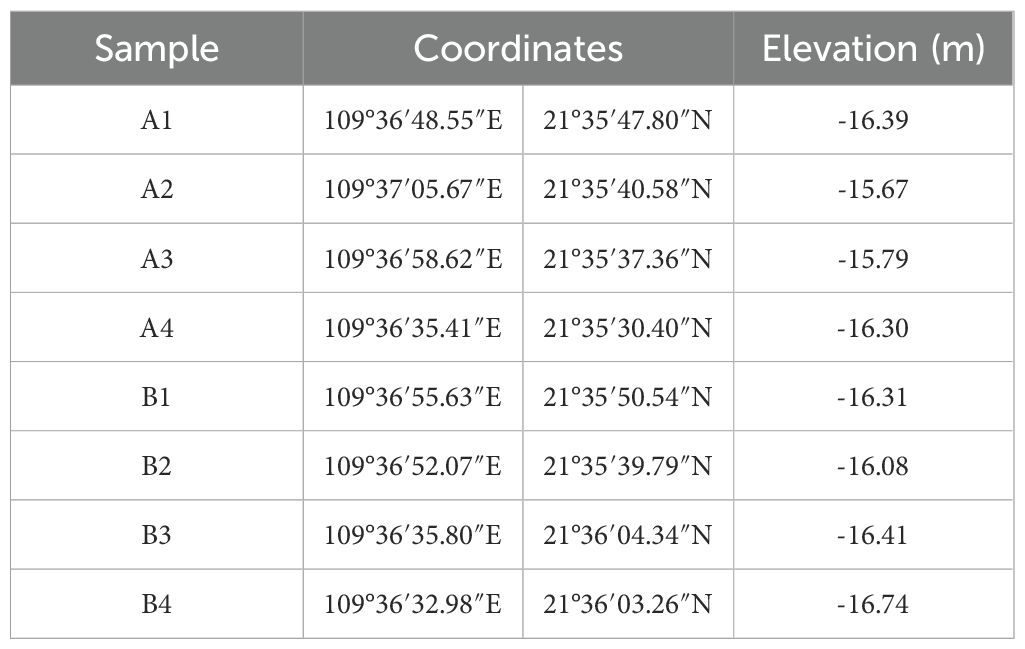The image size is (1025, 649).
Task: Click latitude 21°35′50.54″N cell
Action: tap(628, 397)
